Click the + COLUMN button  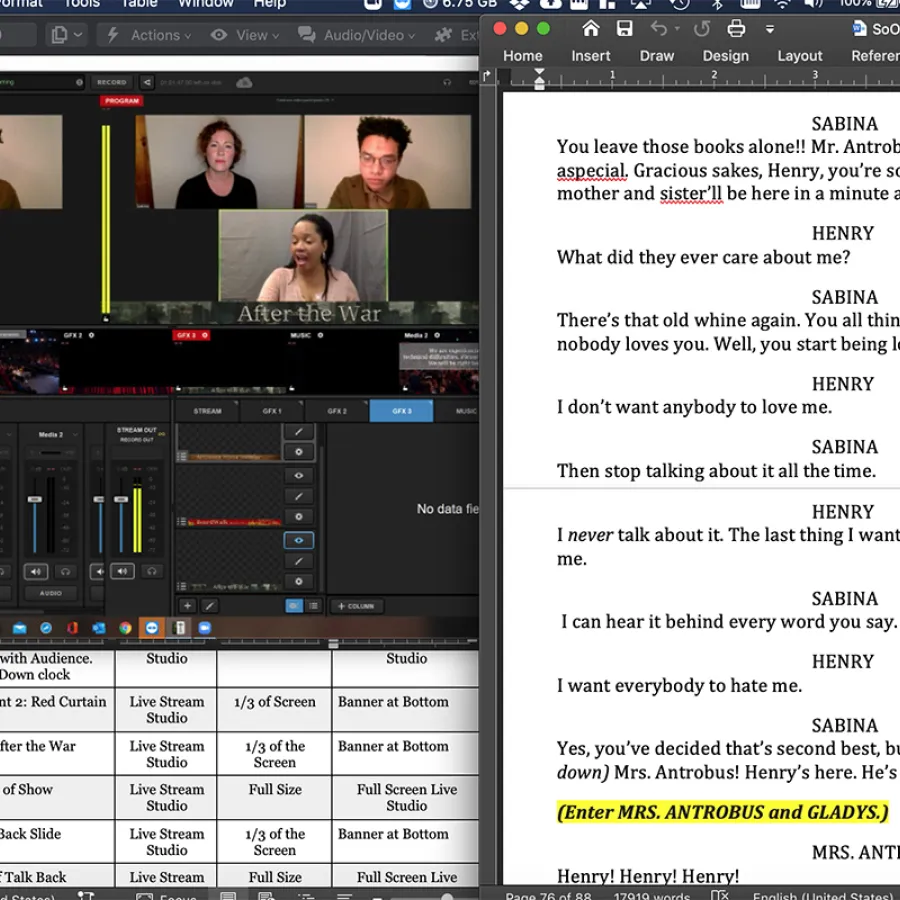tap(354, 606)
